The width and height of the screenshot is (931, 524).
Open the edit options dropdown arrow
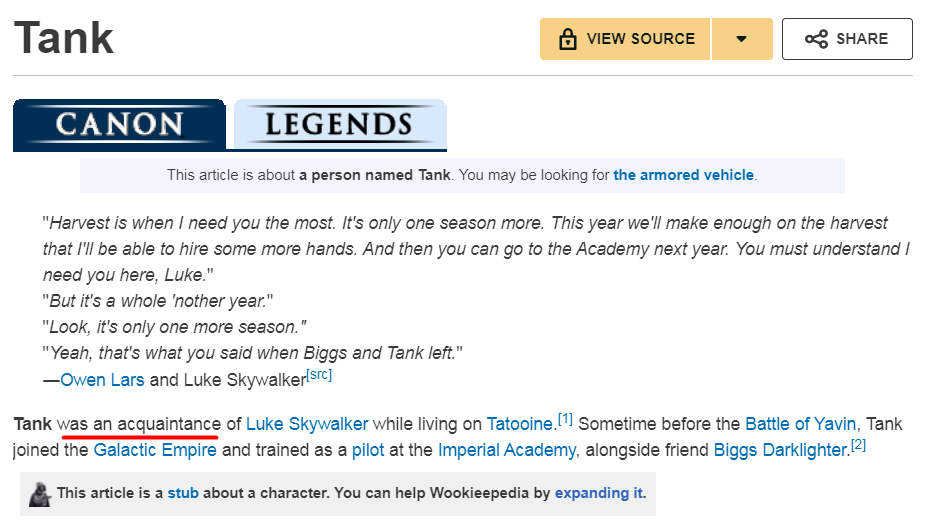(x=742, y=39)
